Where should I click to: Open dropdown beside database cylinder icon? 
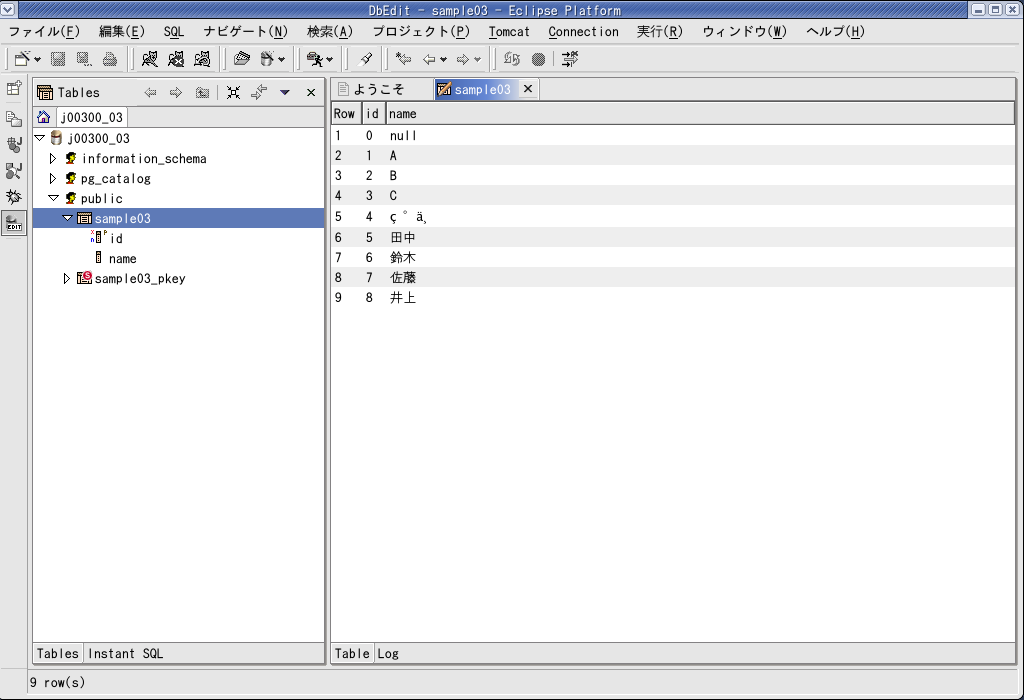(281, 60)
